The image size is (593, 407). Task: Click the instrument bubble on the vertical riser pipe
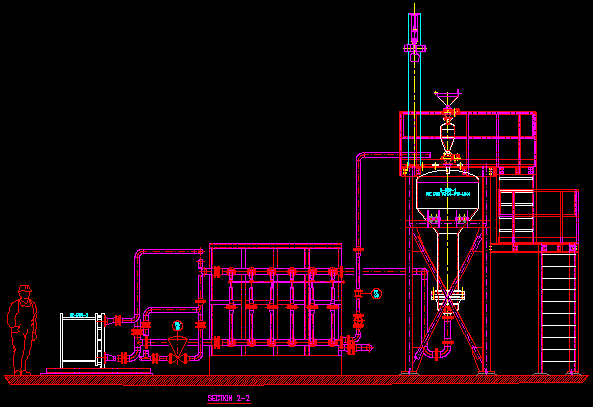click(376, 294)
